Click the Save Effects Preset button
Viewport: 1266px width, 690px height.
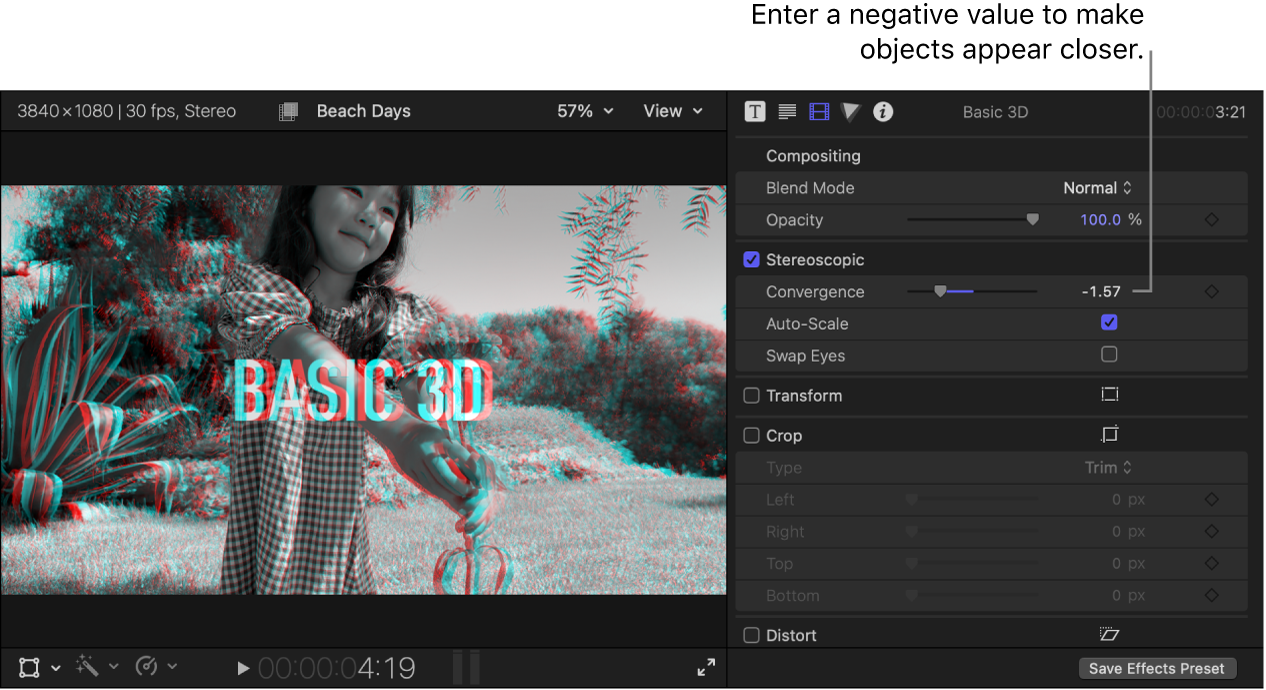coord(1157,668)
